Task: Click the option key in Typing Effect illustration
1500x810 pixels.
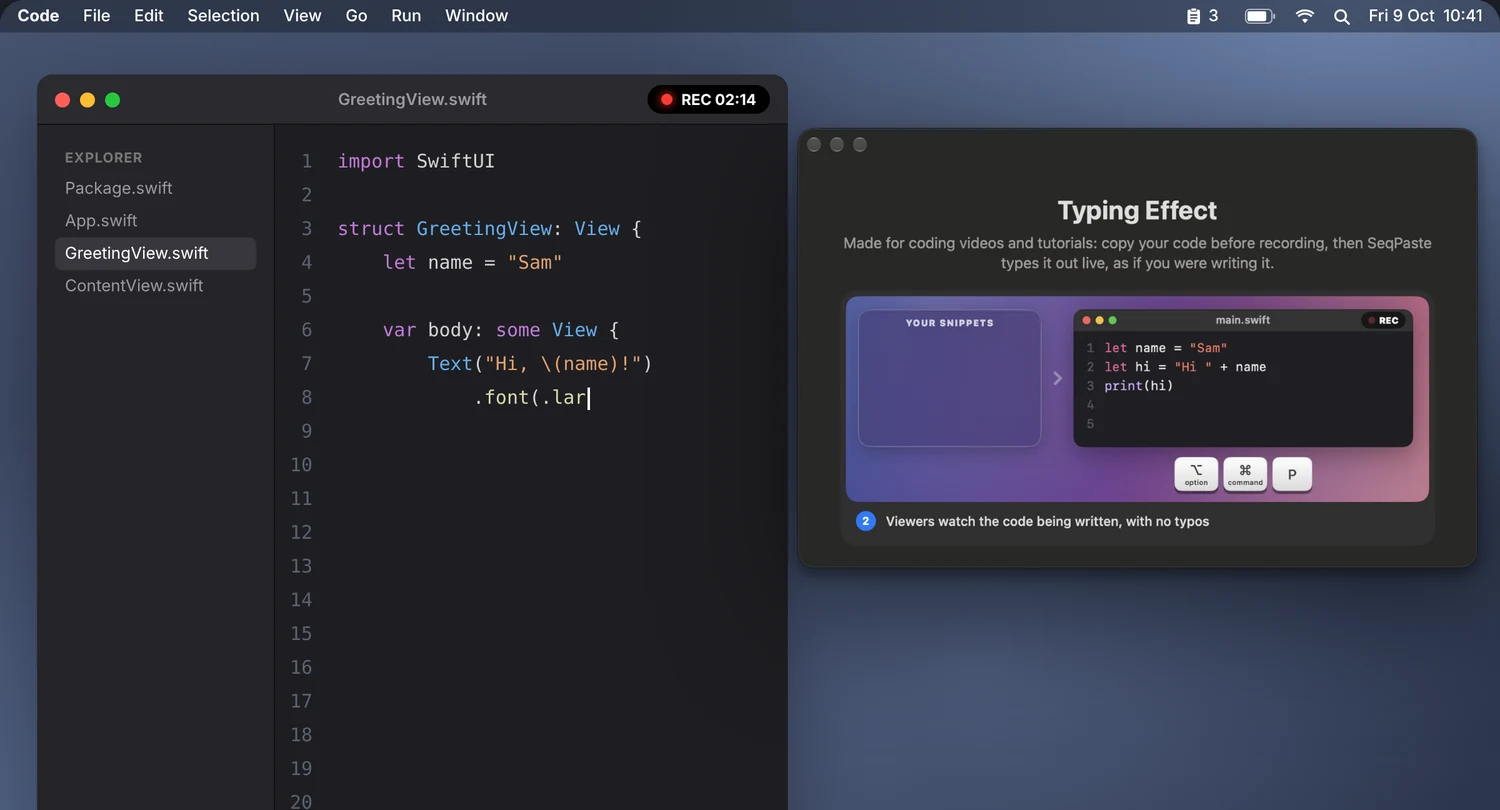Action: pos(1196,474)
